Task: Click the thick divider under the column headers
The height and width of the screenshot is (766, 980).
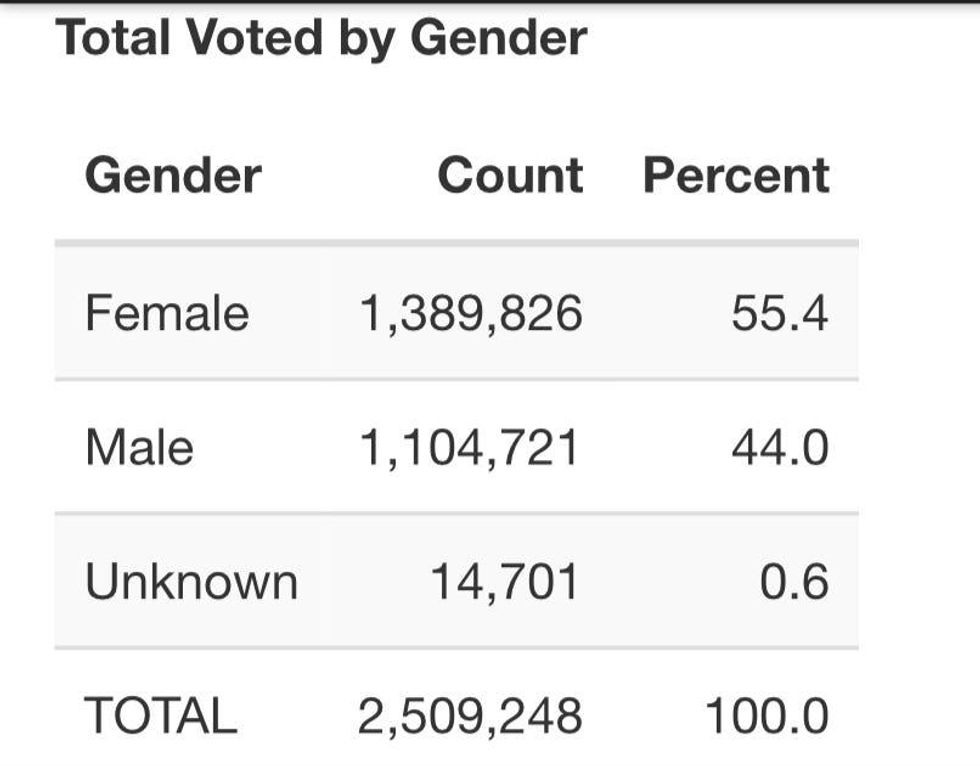Action: pos(456,243)
